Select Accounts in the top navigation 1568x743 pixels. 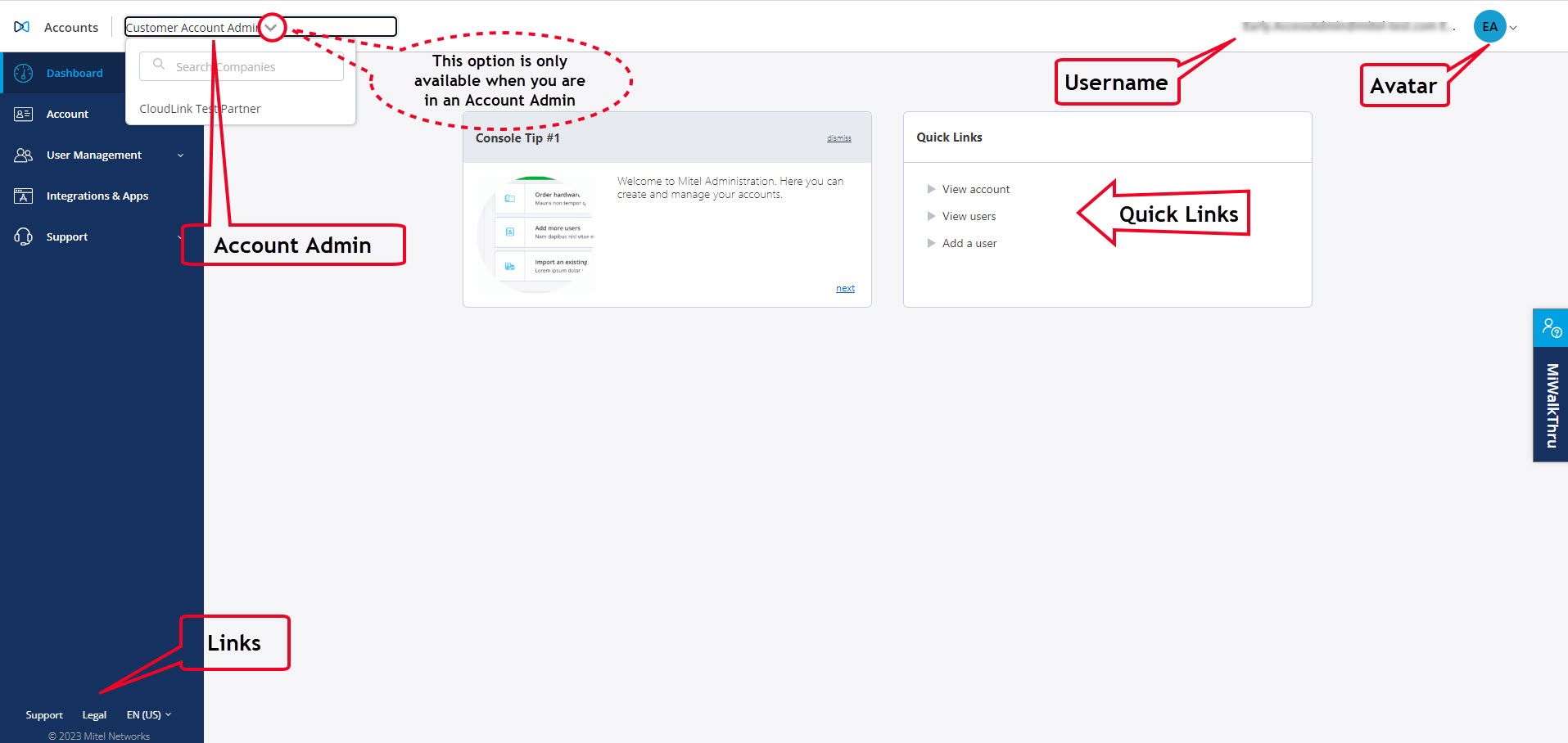pos(71,26)
